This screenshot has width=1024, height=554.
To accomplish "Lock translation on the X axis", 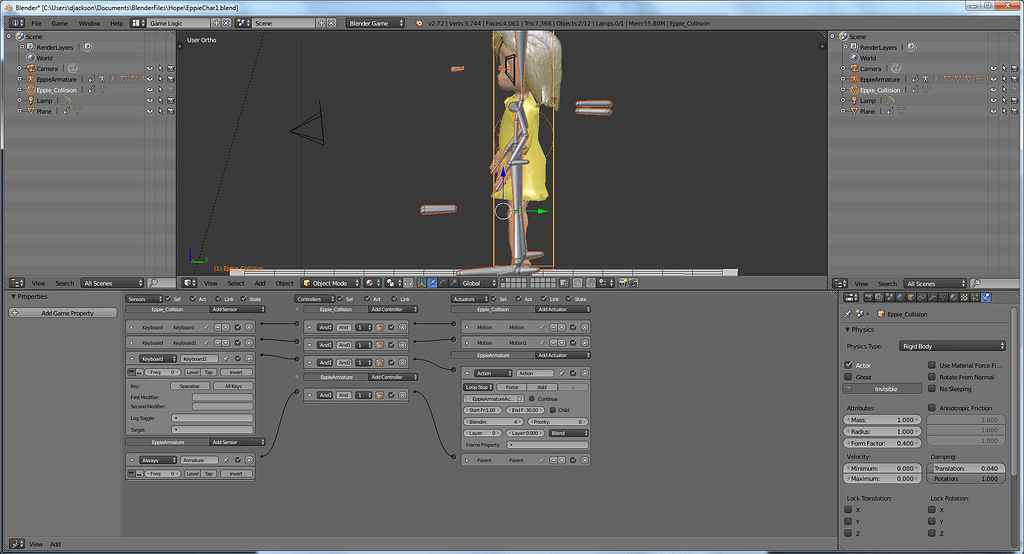I will point(848,510).
